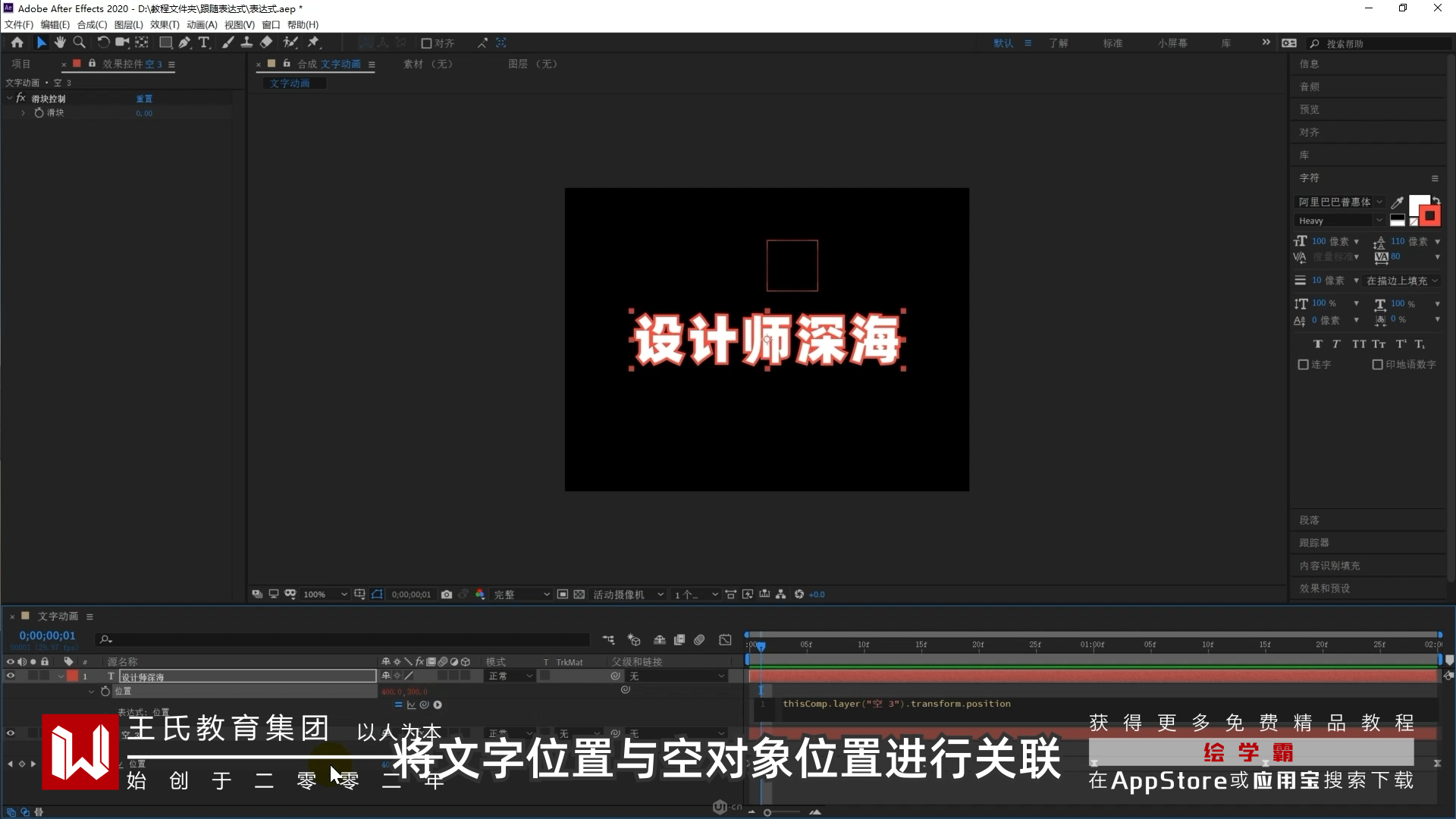
Task: Select the Pen tool in toolbar
Action: click(184, 43)
